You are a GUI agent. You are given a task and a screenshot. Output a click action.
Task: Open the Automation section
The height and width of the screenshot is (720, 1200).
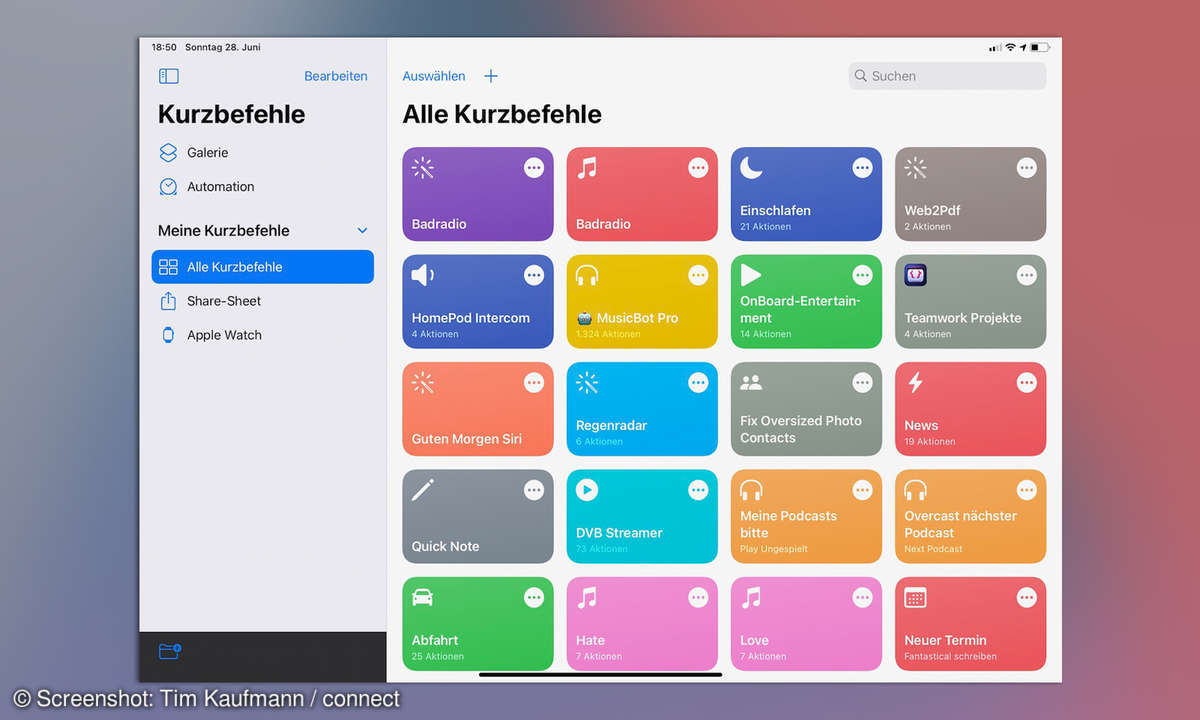tap(220, 187)
